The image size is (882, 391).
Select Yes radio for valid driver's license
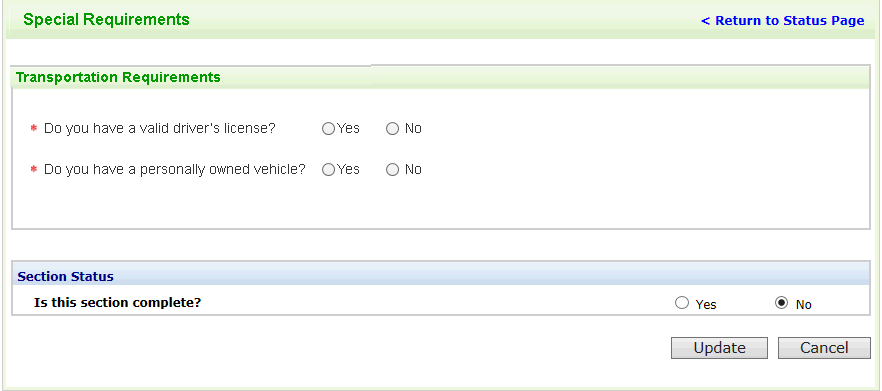tap(328, 129)
